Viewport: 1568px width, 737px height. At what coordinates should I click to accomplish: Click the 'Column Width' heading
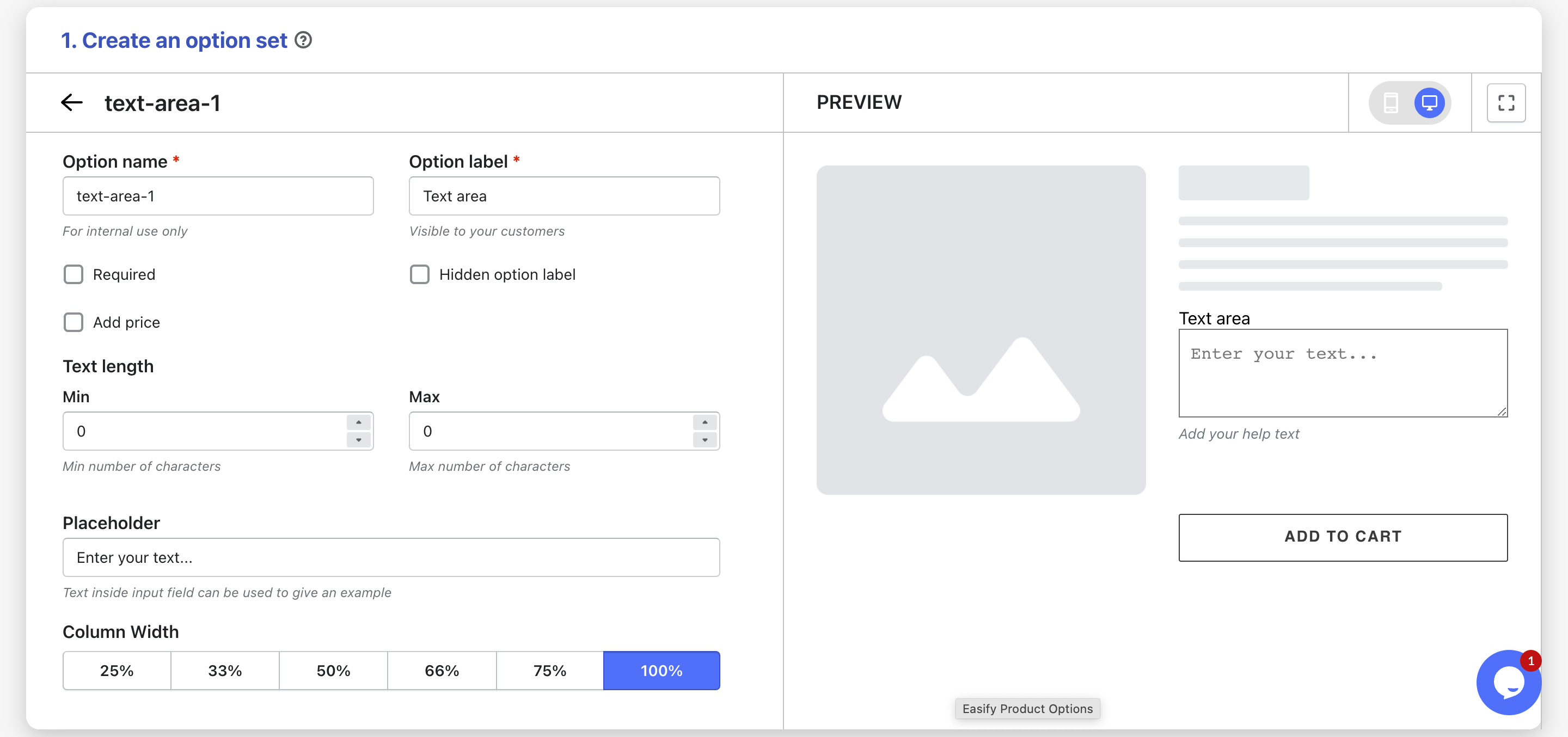(x=120, y=632)
